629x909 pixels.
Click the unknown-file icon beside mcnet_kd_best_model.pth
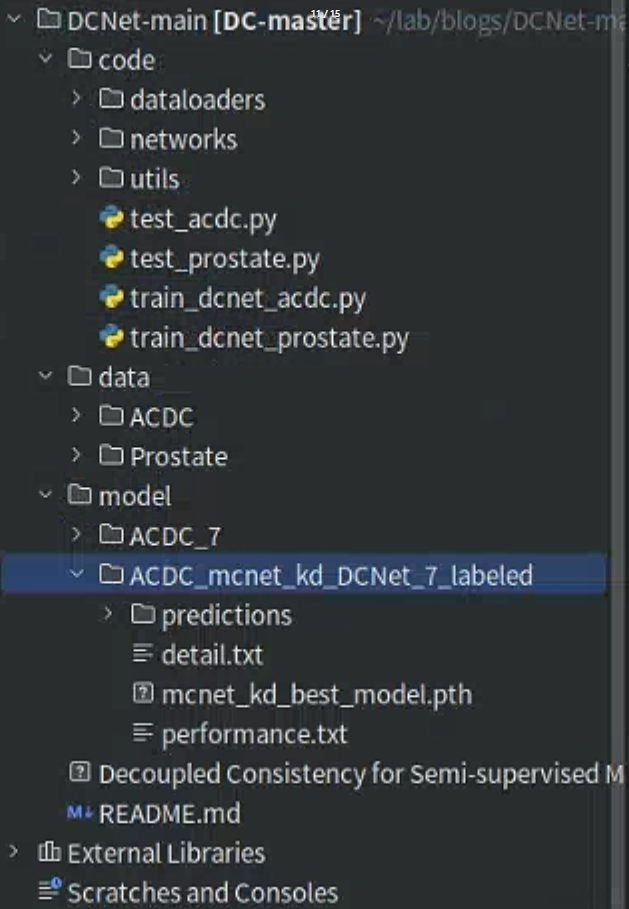pyautogui.click(x=143, y=694)
